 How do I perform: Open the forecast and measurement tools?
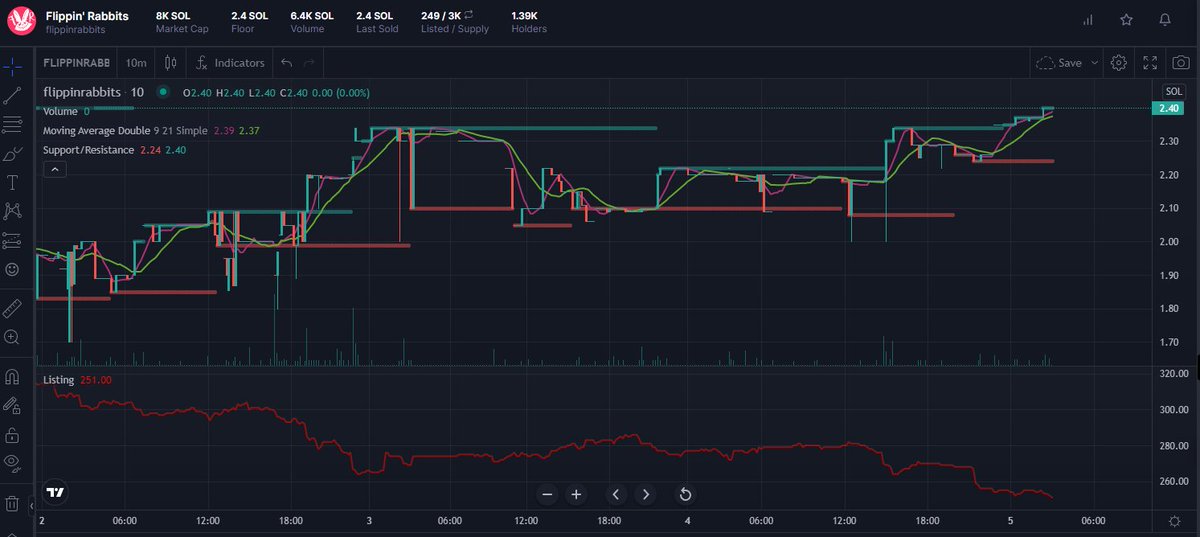point(12,240)
